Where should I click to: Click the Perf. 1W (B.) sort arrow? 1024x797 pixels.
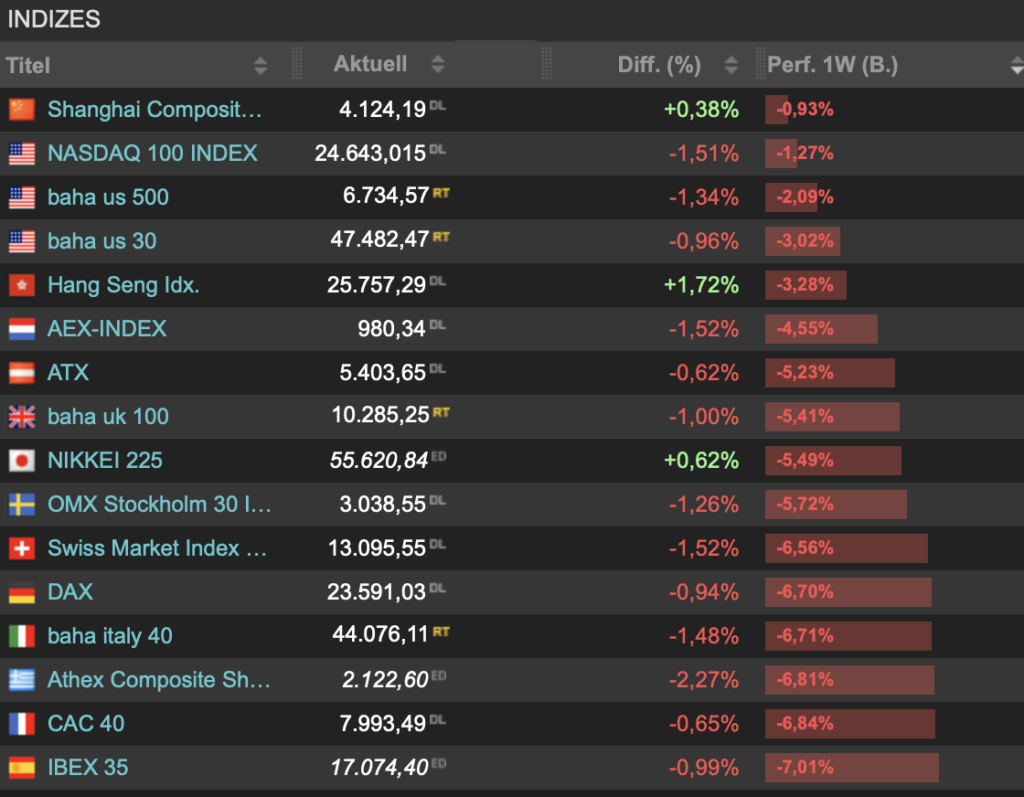pos(1016,66)
